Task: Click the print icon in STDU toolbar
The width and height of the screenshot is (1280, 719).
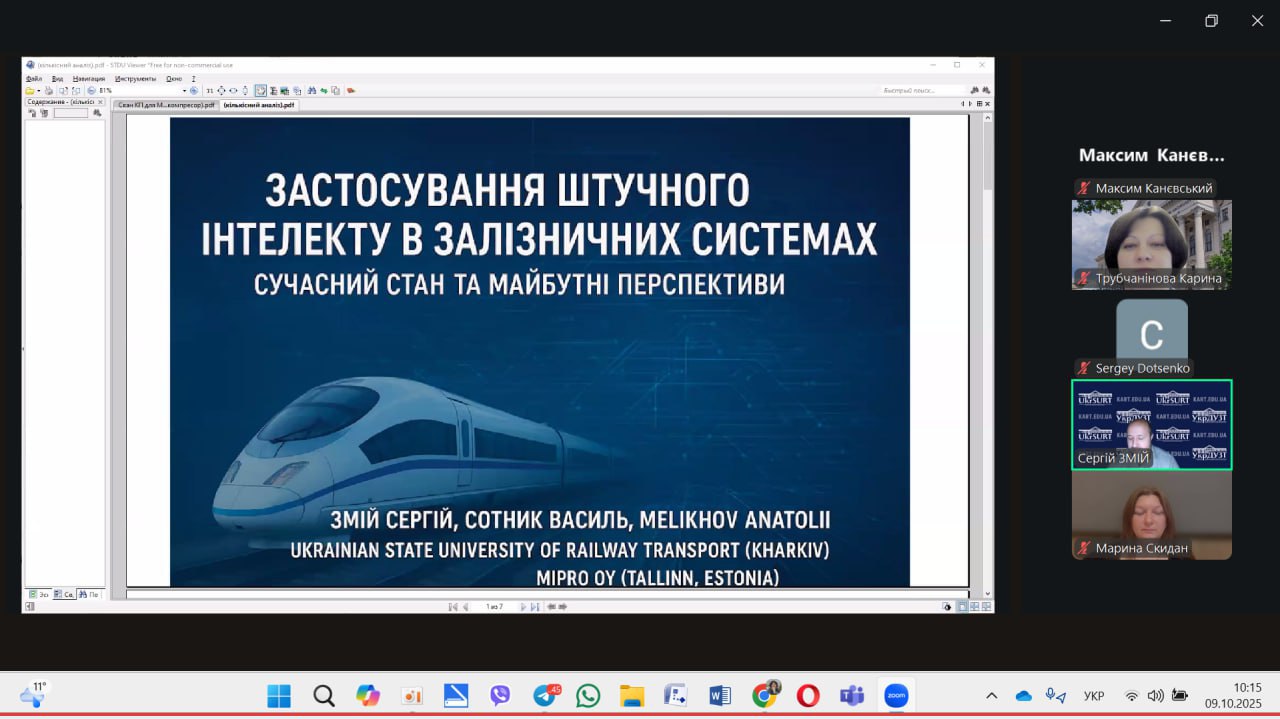Action: tap(48, 90)
